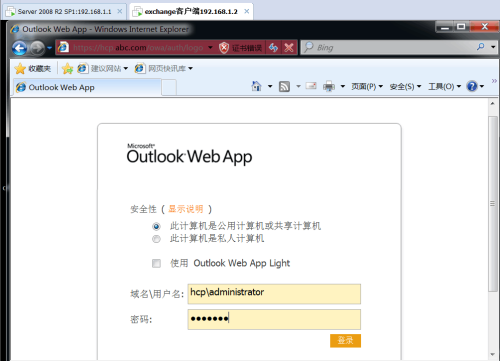
Task: Click the printer icon in command bar
Action: (329, 87)
